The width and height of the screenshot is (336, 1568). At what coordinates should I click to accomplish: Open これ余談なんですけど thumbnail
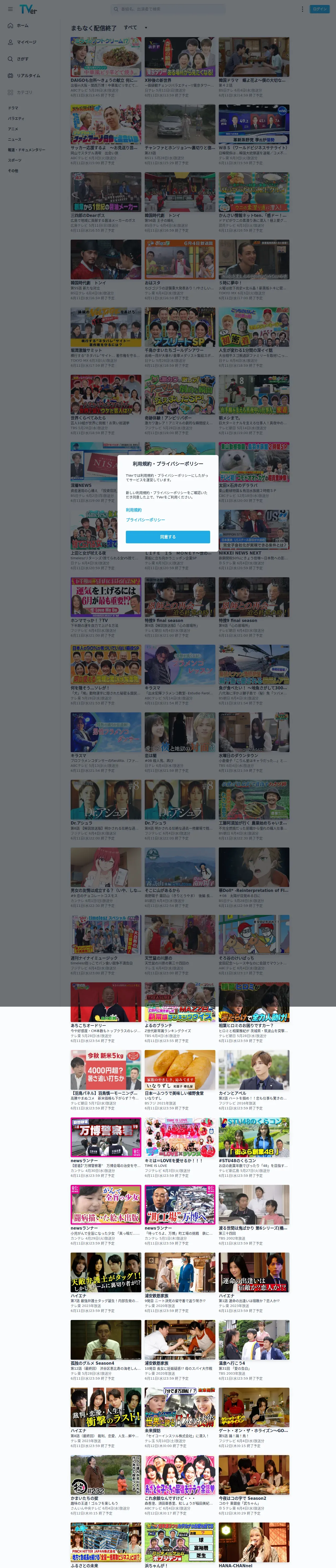[x=180, y=1475]
